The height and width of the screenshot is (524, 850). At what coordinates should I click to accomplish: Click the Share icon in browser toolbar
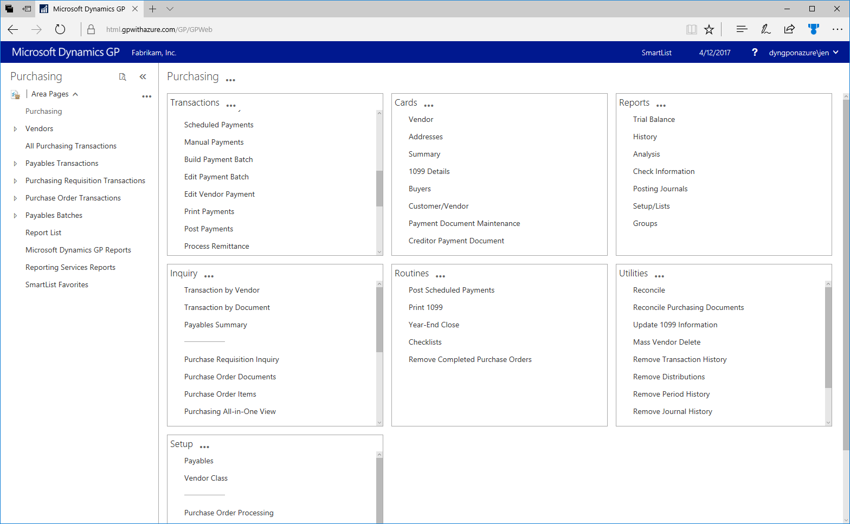pyautogui.click(x=789, y=29)
